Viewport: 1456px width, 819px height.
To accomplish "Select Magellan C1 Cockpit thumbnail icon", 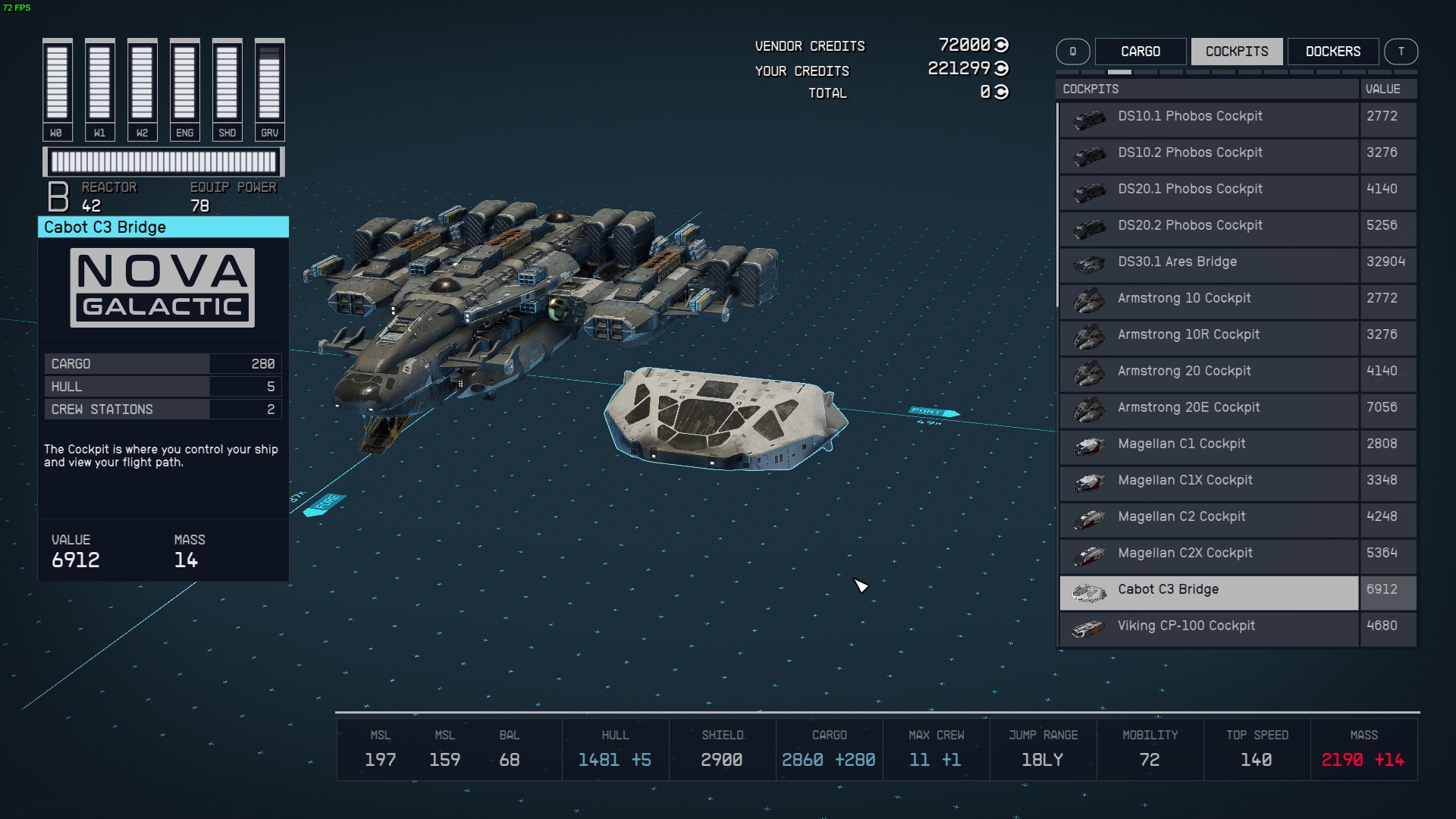I will click(1089, 447).
